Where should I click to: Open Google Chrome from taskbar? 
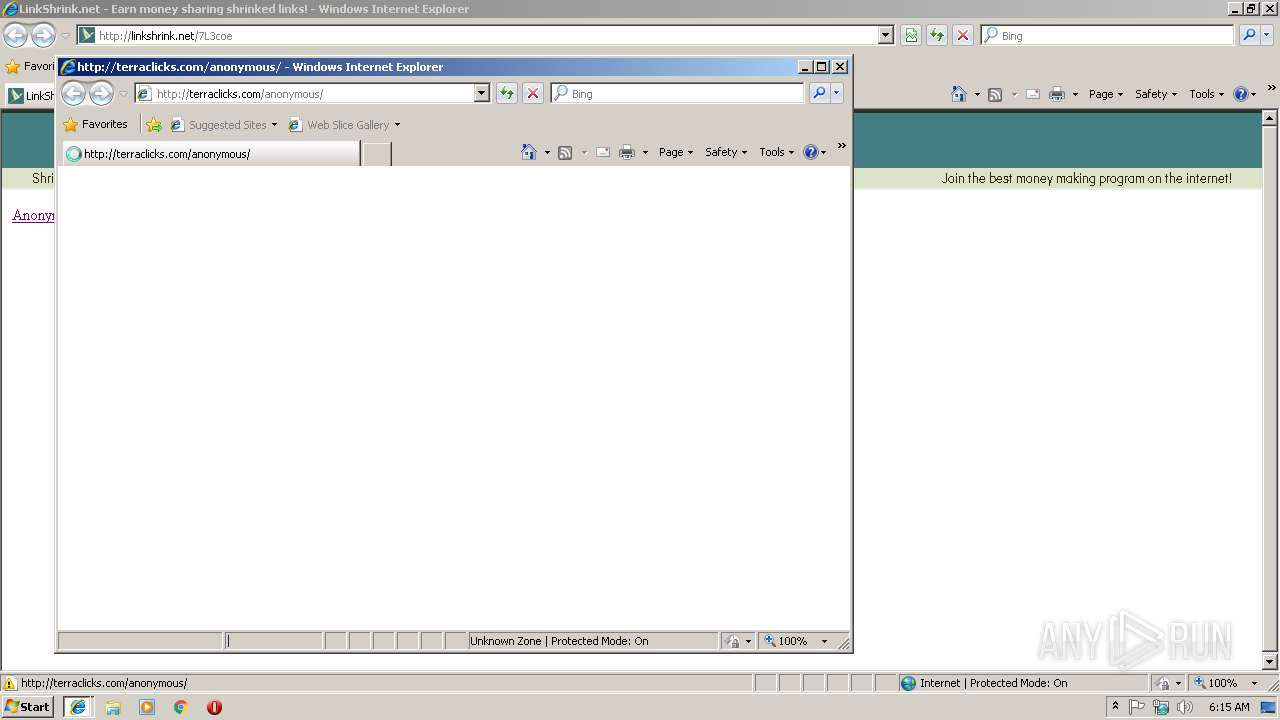click(181, 707)
